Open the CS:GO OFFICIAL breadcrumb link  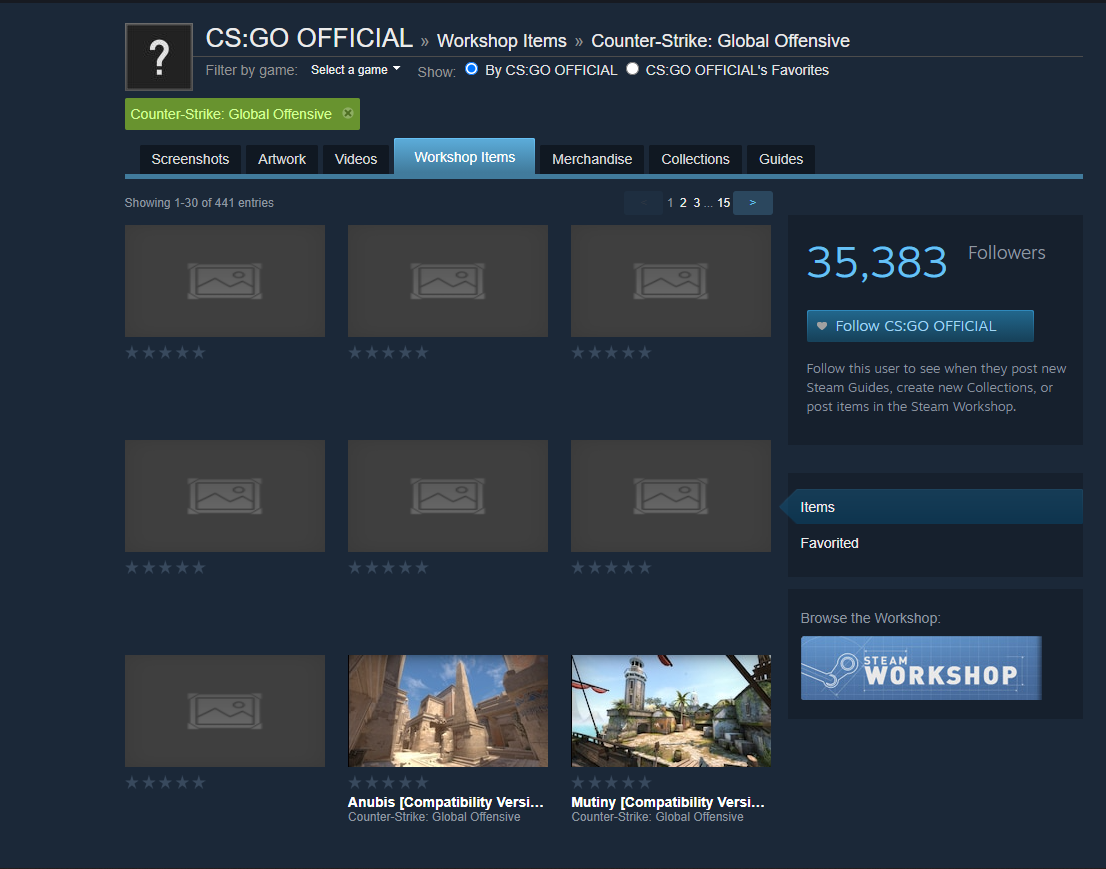[309, 38]
